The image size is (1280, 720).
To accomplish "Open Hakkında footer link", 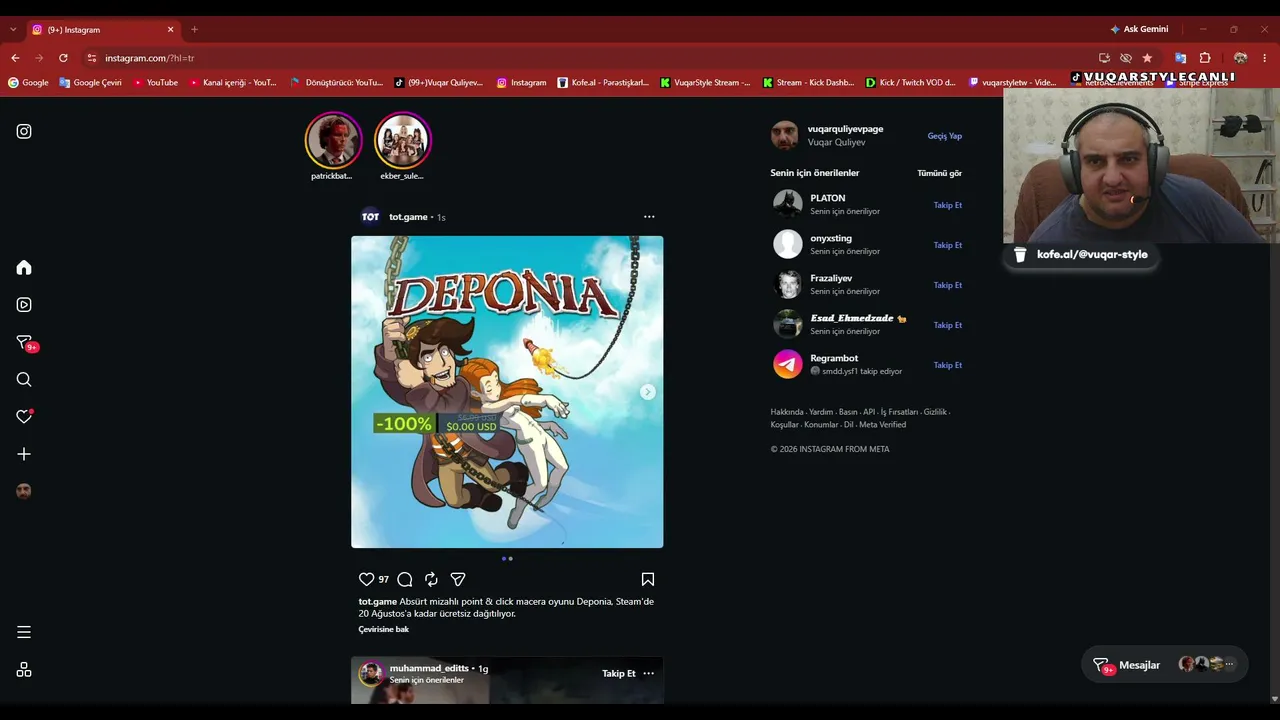I will coord(787,412).
